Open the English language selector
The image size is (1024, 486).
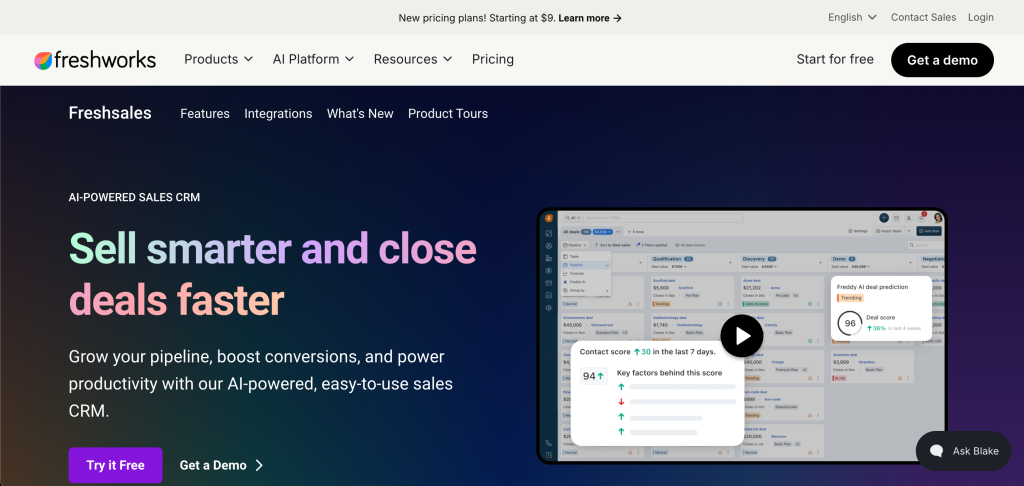coord(852,18)
